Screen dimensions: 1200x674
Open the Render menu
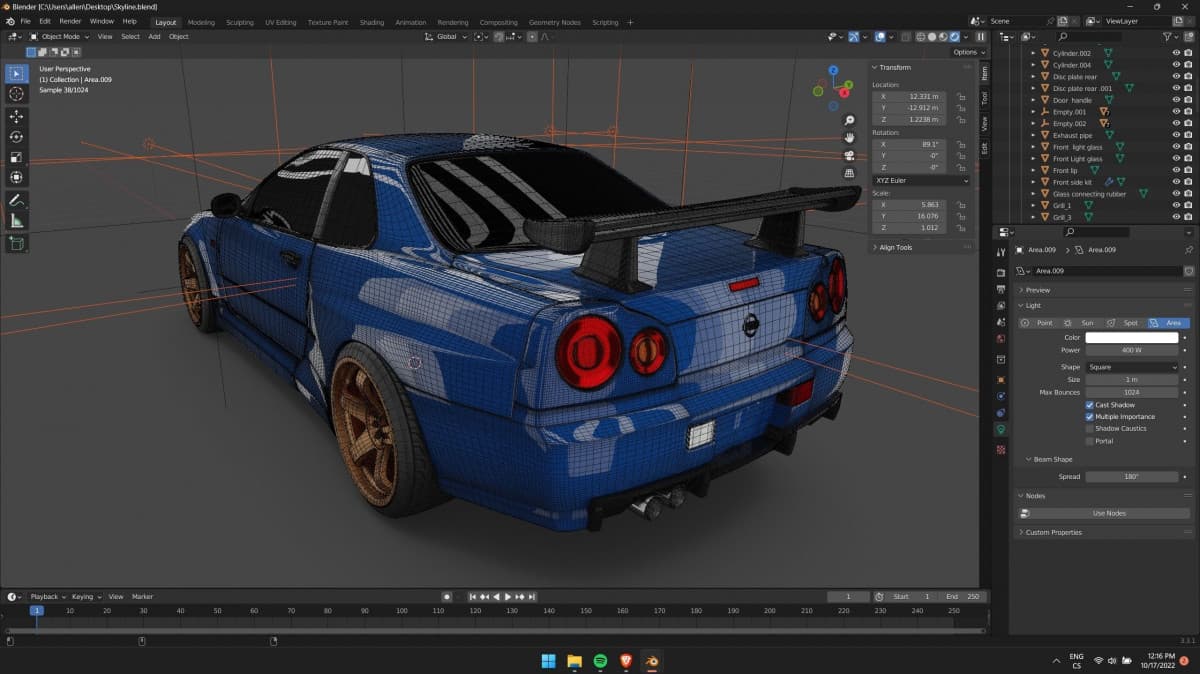coord(70,21)
